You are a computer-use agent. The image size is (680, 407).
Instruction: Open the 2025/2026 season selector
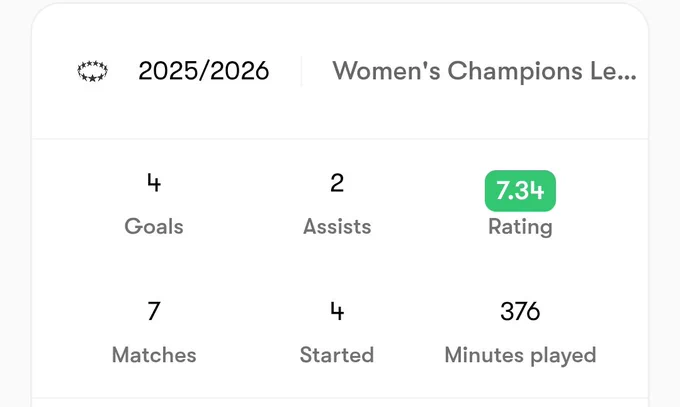tap(203, 71)
